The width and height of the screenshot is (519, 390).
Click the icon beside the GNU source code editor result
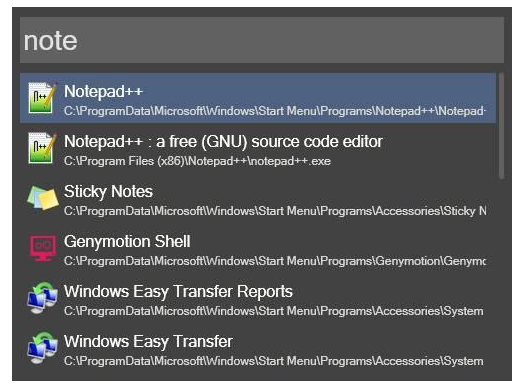click(x=42, y=148)
